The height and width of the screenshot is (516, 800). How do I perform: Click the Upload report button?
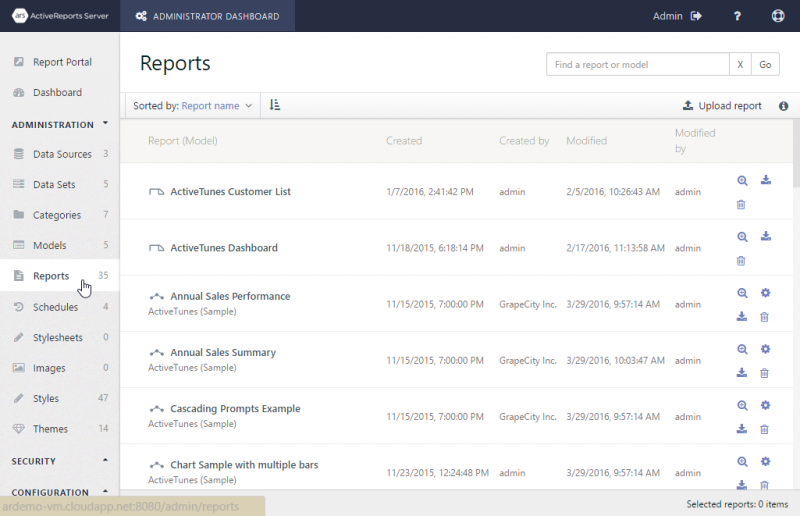tap(722, 106)
